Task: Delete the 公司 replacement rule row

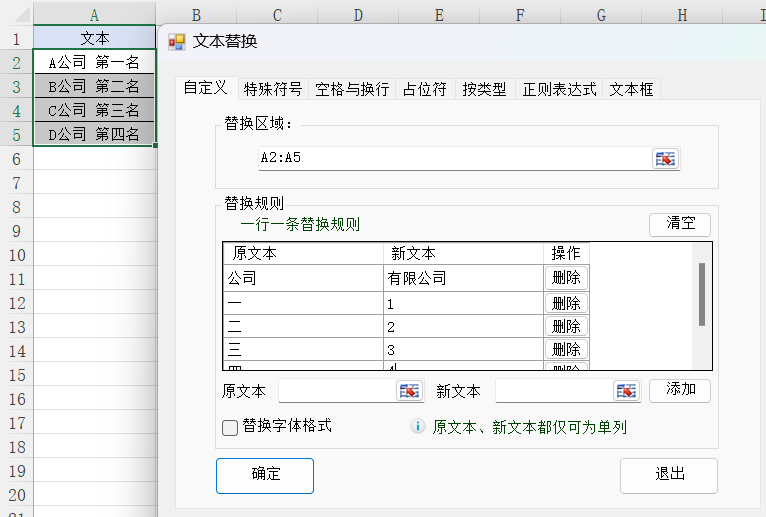Action: (566, 278)
